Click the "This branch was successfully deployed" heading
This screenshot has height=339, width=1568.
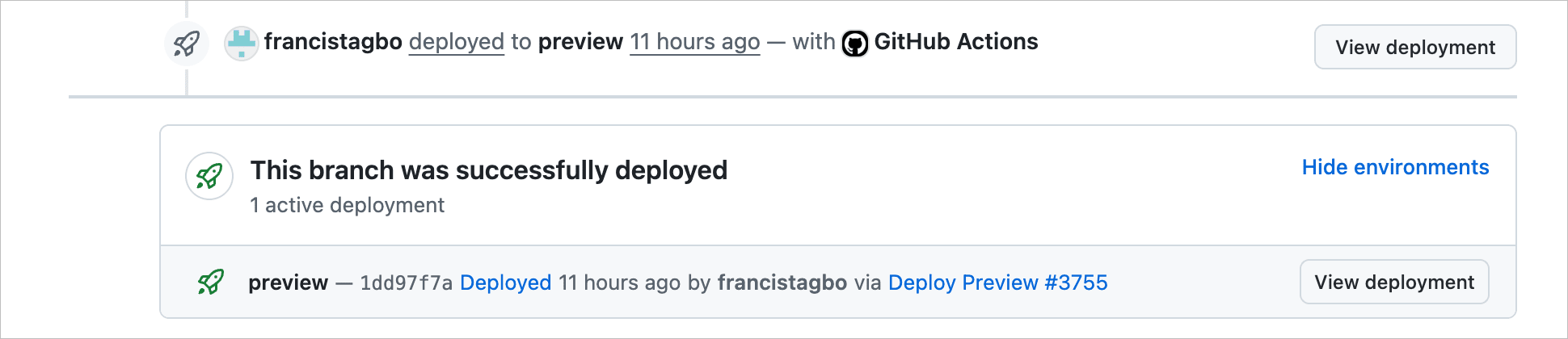coord(489,170)
